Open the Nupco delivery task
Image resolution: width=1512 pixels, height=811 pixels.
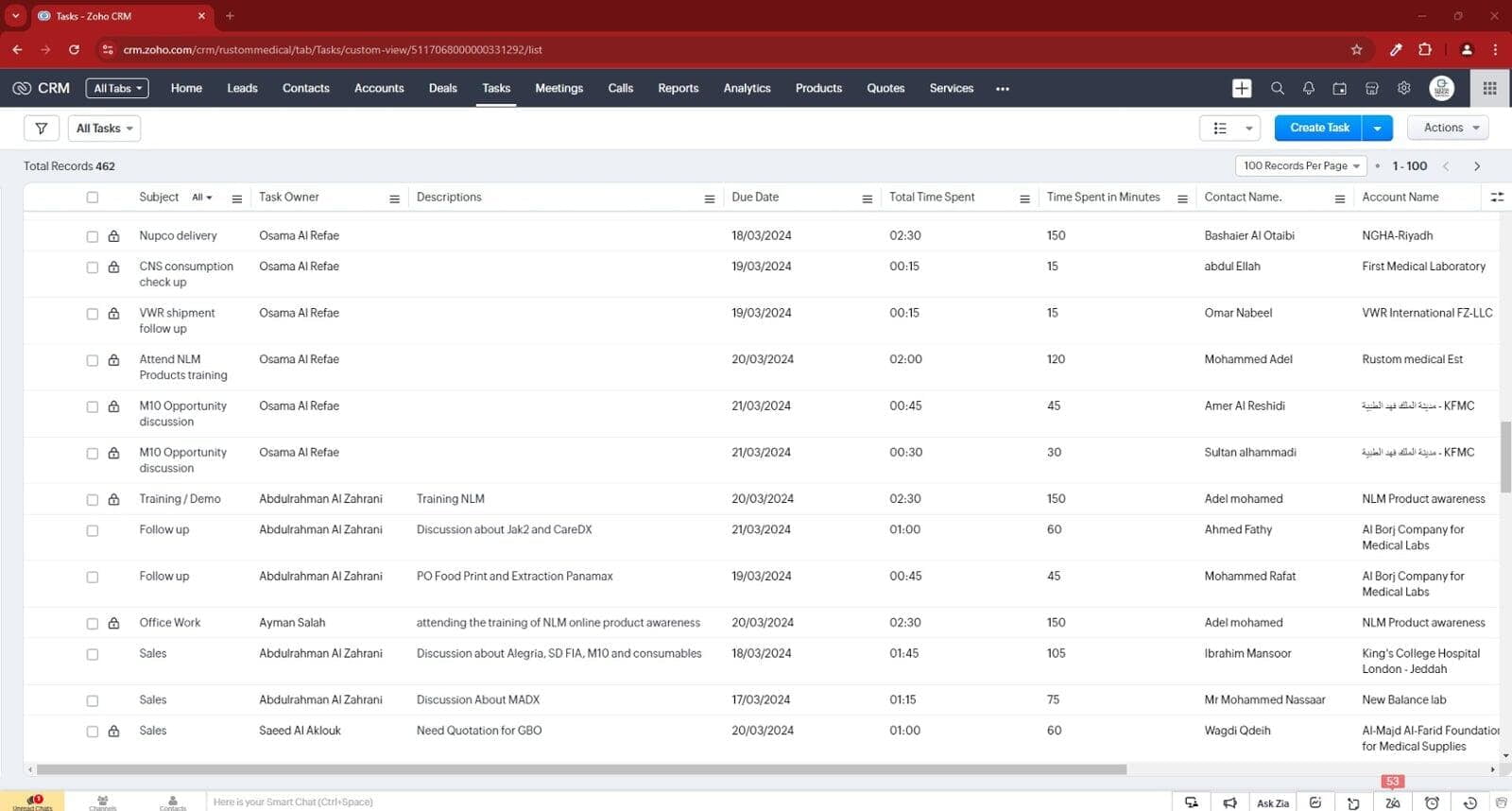[178, 235]
